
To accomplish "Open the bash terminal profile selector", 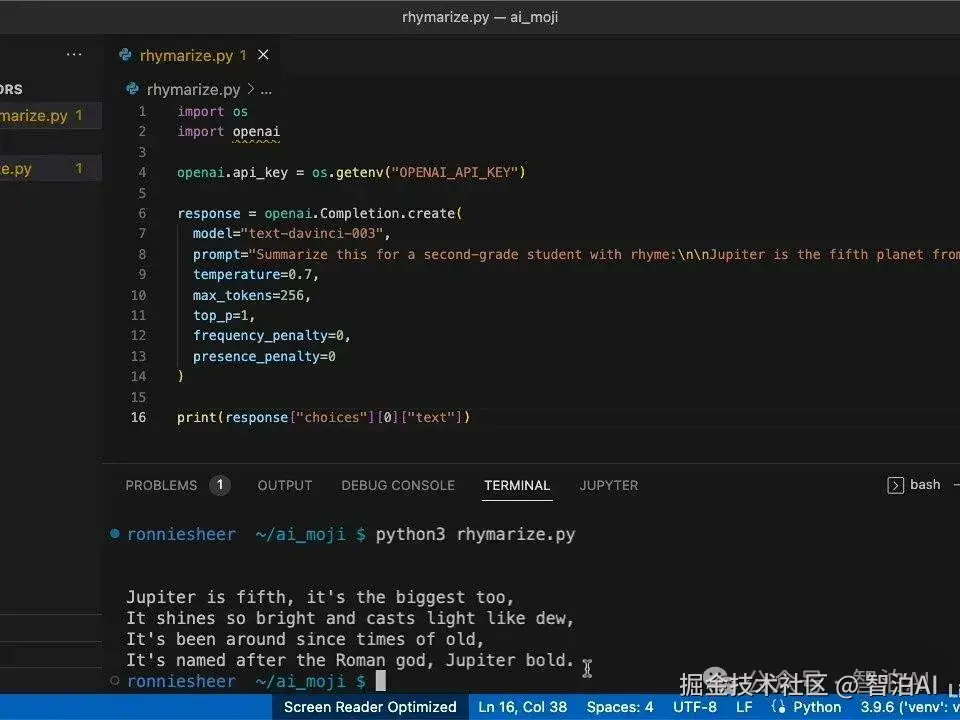I will pyautogui.click(x=925, y=485).
